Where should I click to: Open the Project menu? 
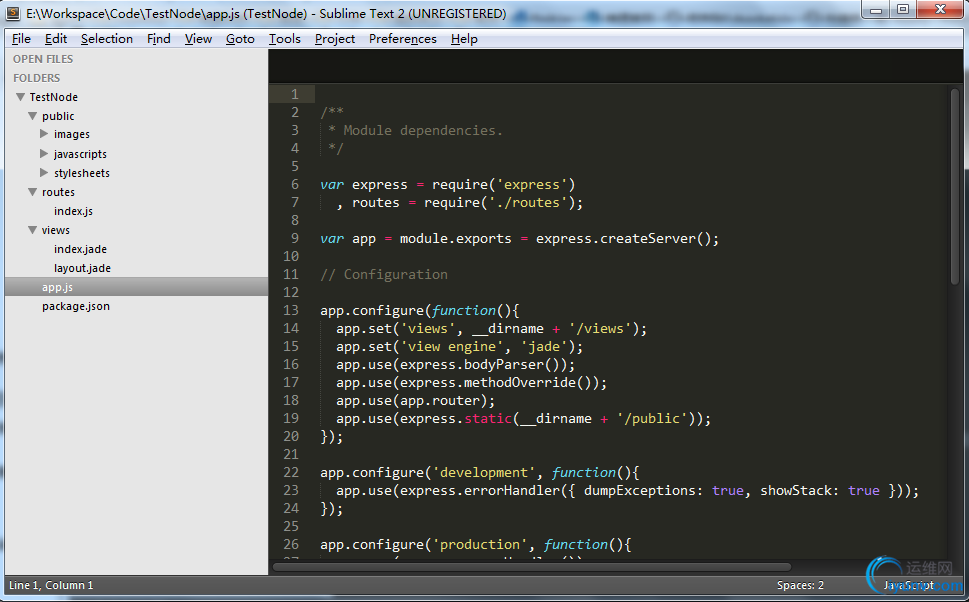[x=335, y=39]
